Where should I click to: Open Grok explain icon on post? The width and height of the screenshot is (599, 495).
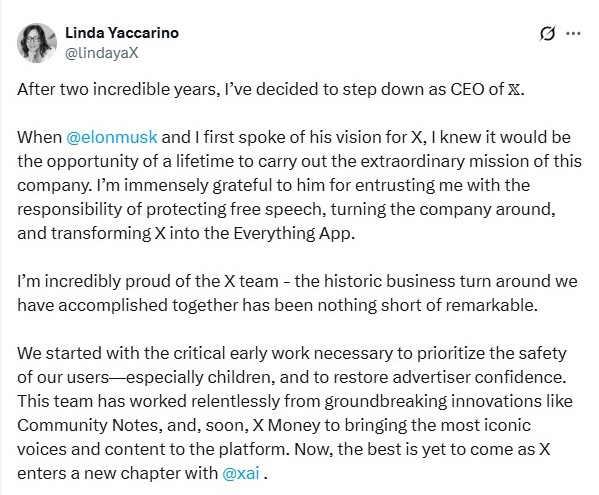547,34
